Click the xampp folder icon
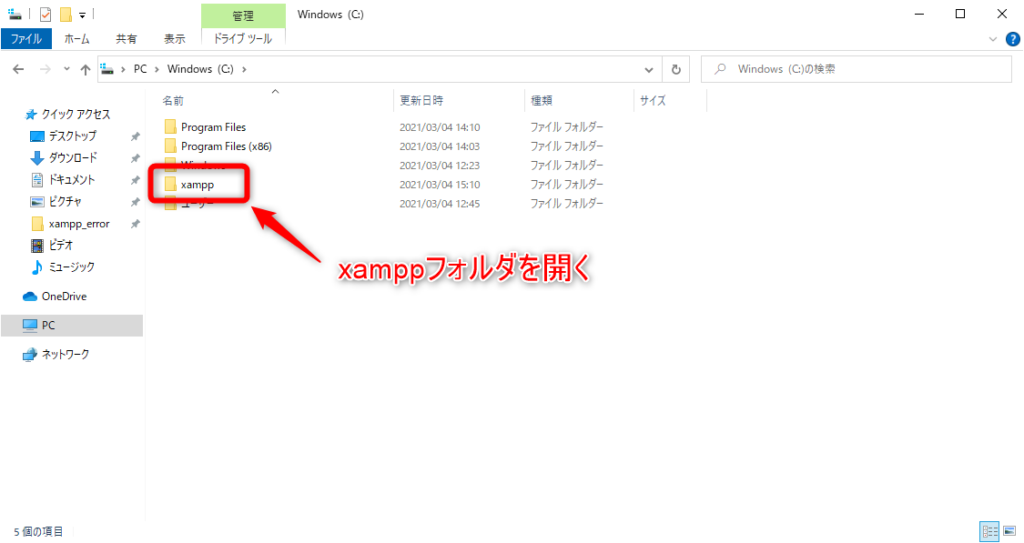 click(170, 184)
